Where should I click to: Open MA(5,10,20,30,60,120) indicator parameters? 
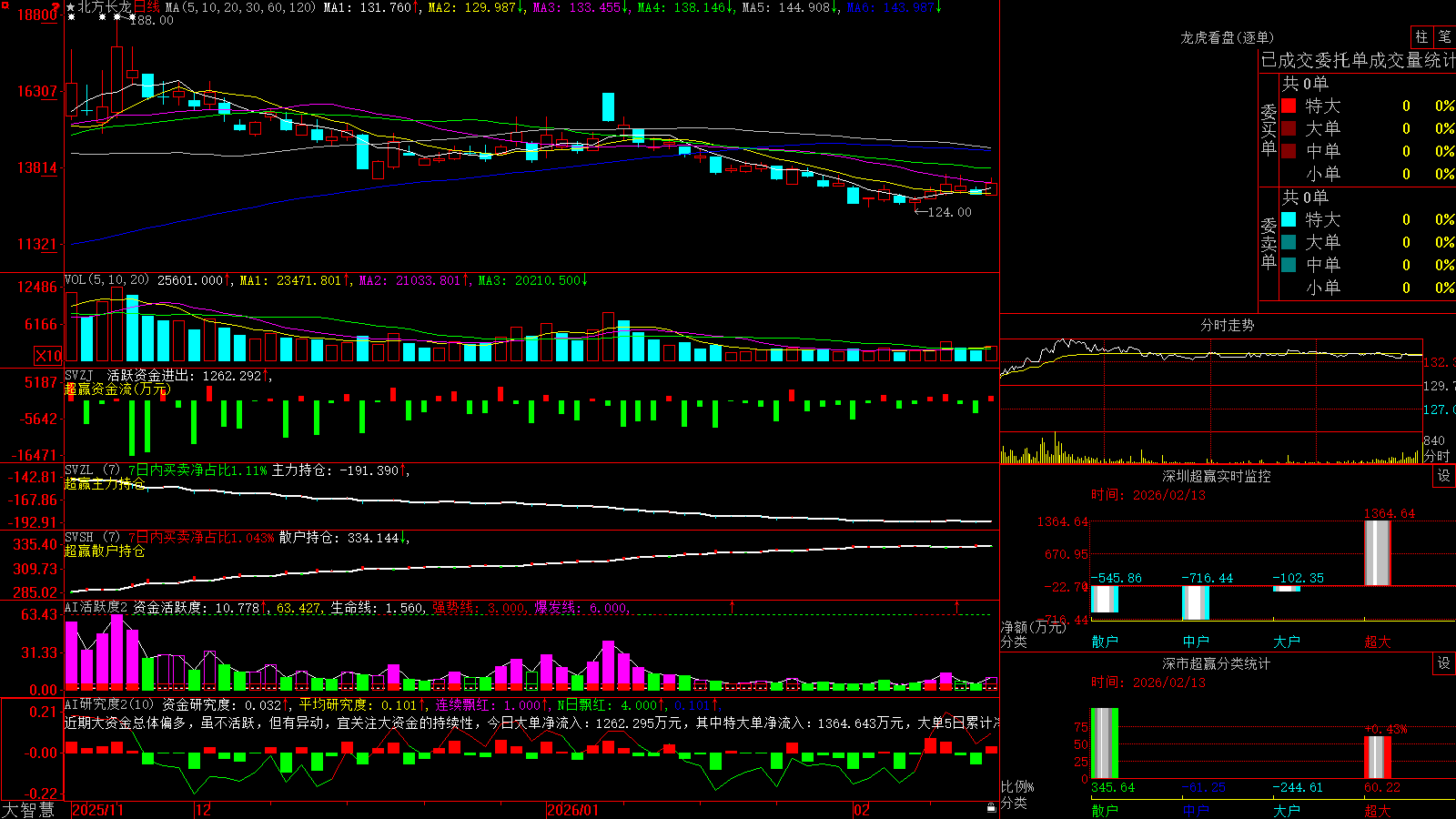click(240, 7)
